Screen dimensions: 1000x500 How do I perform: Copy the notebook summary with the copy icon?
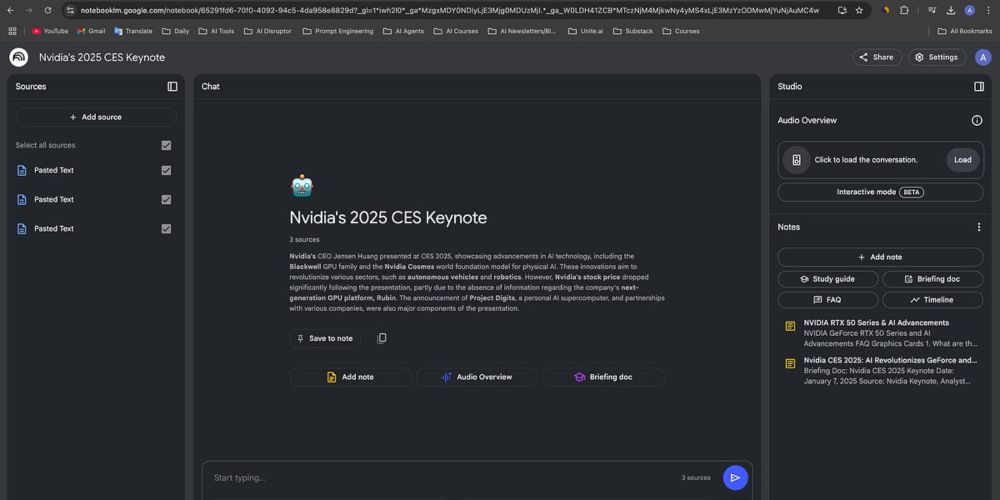(x=381, y=338)
